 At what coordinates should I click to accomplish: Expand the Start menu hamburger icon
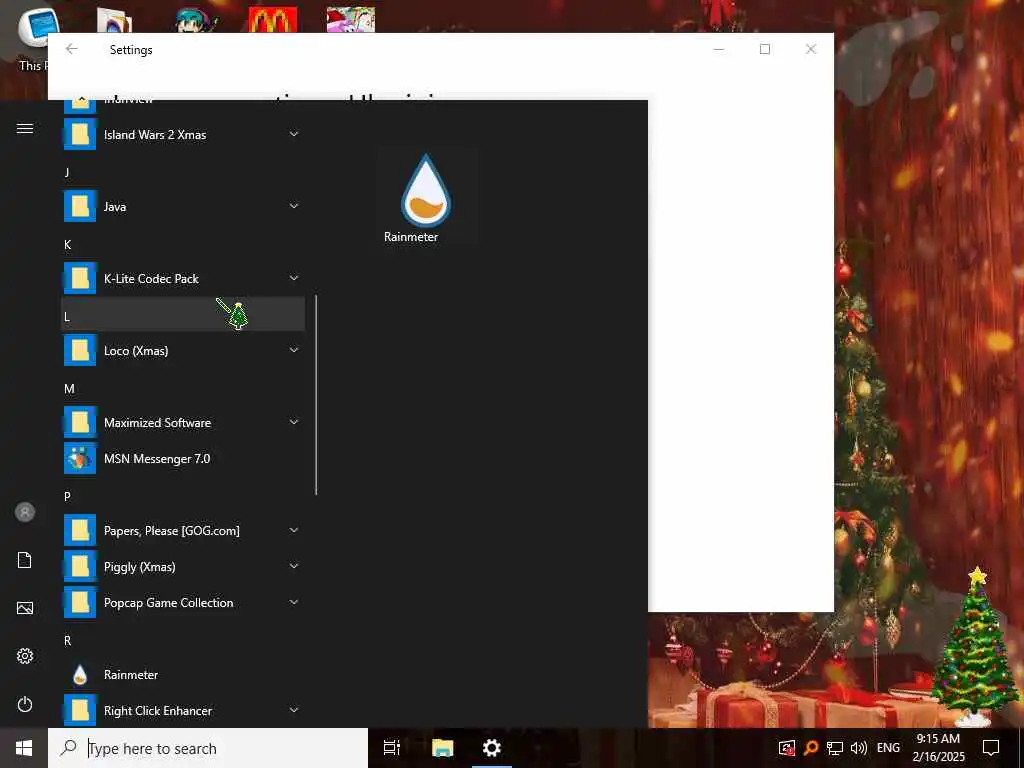(x=25, y=128)
